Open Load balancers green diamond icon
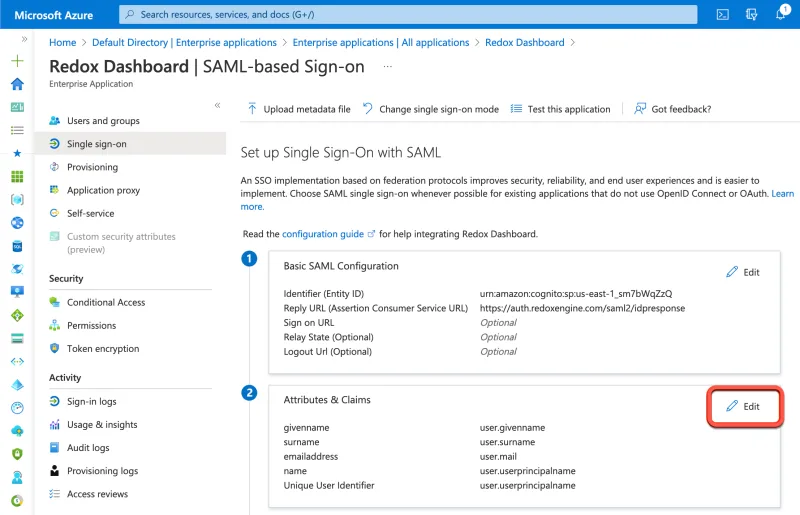This screenshot has height=515, width=800. (x=17, y=315)
